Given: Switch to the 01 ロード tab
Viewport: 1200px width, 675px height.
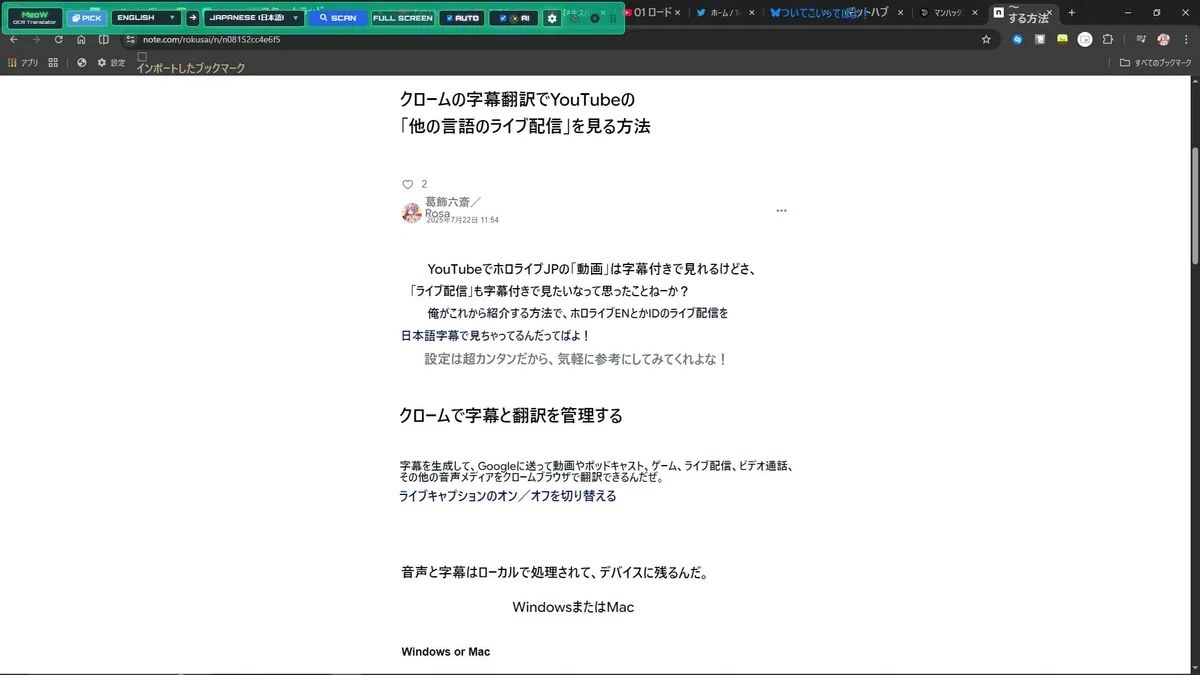Looking at the screenshot, I should pos(654,13).
